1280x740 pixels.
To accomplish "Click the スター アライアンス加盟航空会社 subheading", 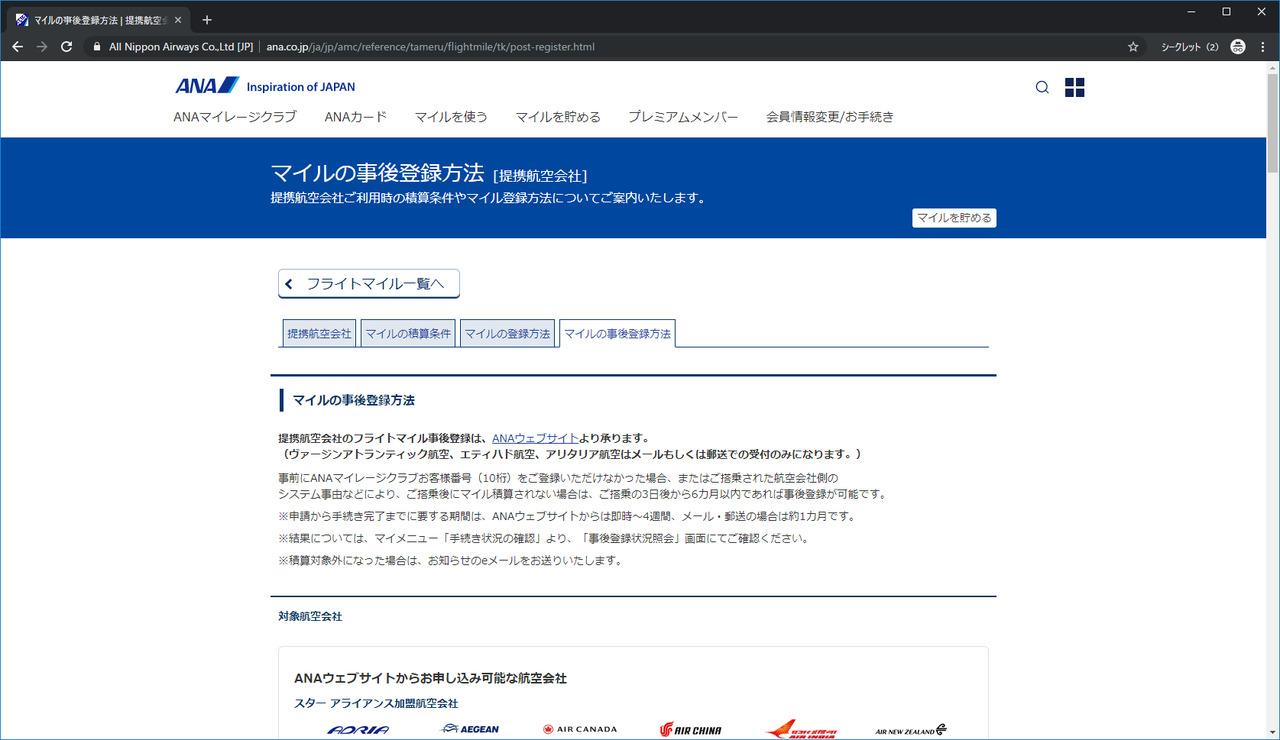I will 376,703.
